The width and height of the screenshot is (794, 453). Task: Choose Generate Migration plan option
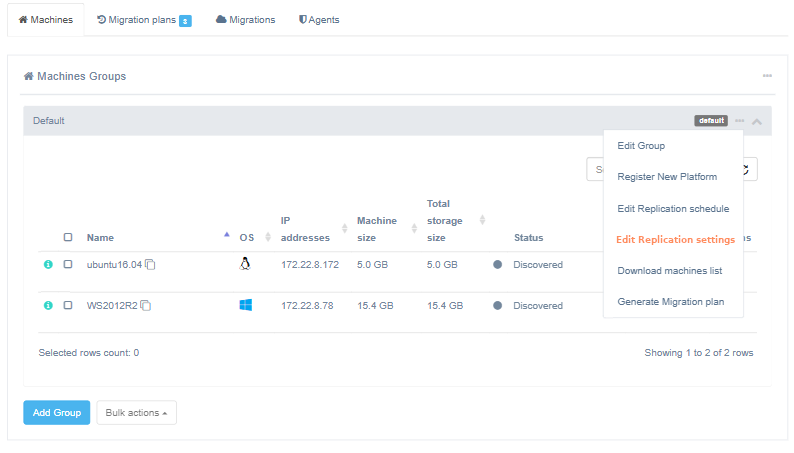(670, 302)
